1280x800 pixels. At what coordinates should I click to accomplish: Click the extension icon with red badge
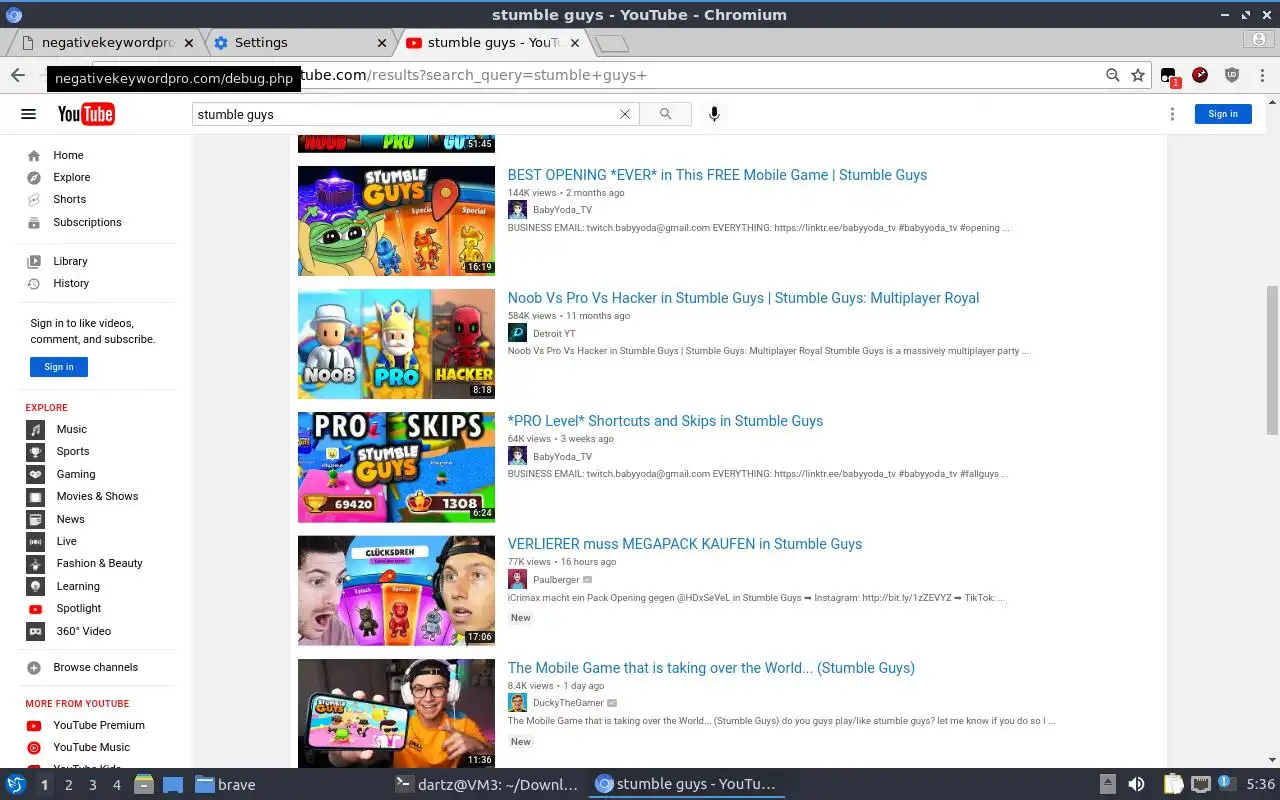(x=1170, y=76)
